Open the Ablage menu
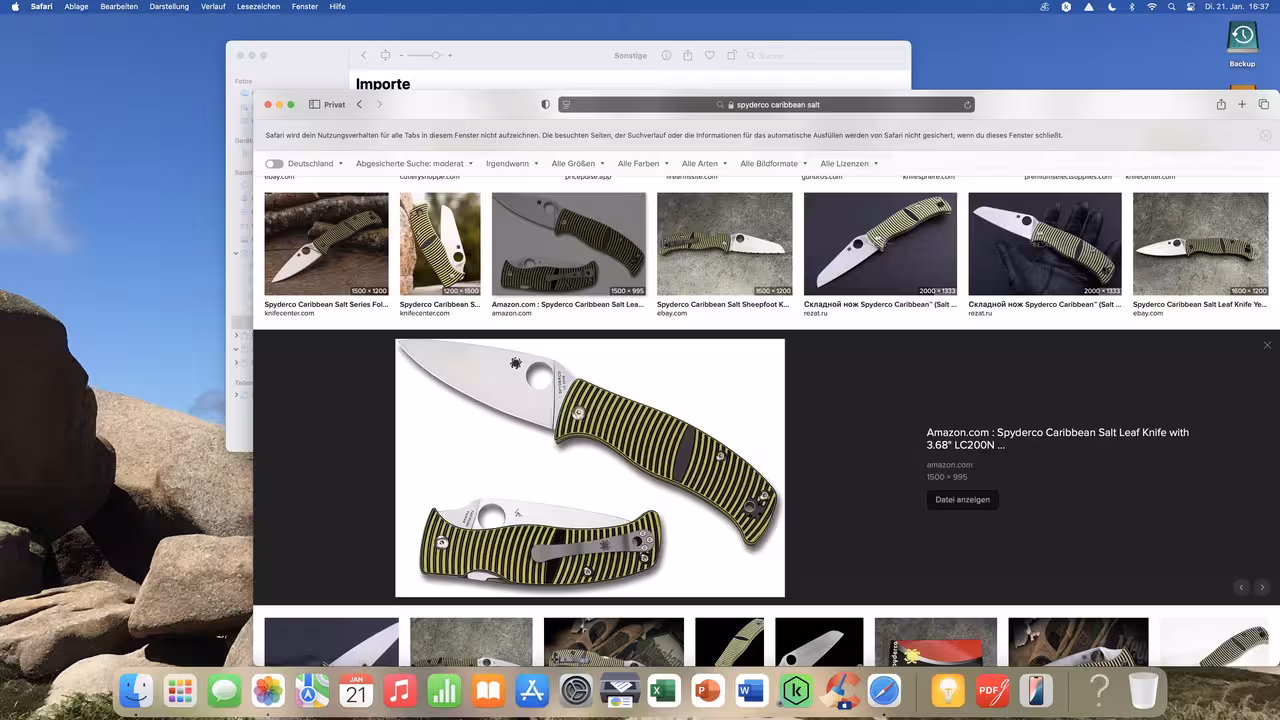The width and height of the screenshot is (1280, 720). (x=76, y=6)
